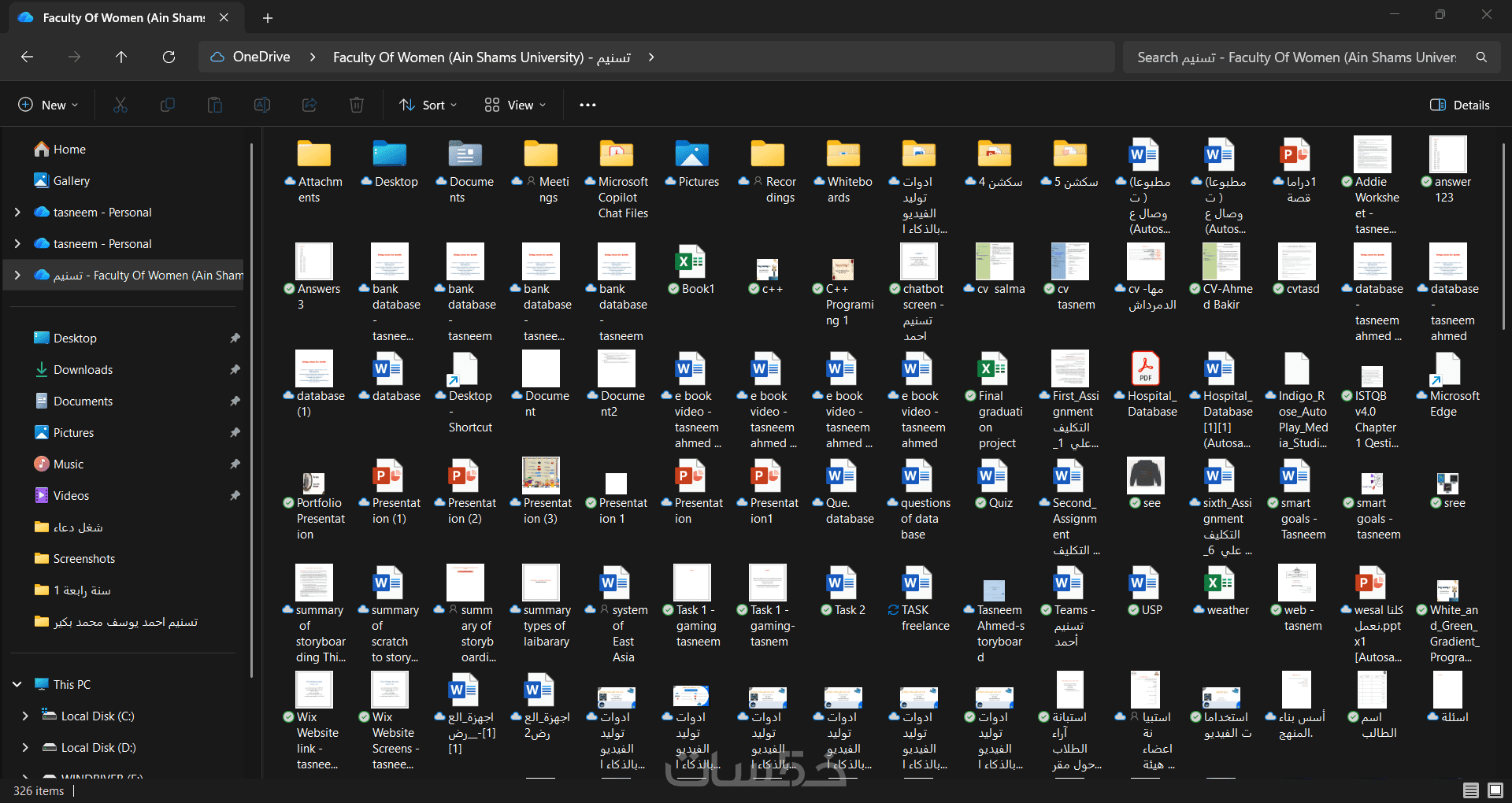1512x803 pixels.
Task: Click the Refresh button
Action: pos(169,57)
